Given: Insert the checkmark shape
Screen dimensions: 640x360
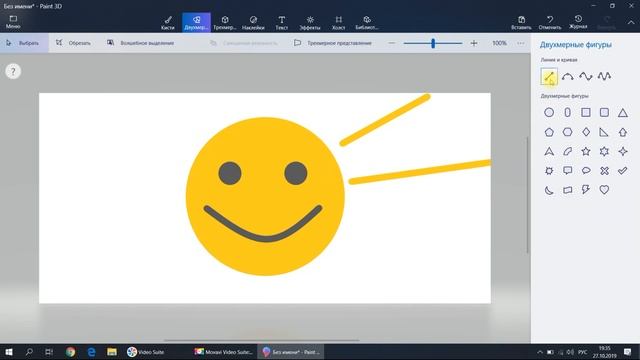Looking at the screenshot, I should click(622, 171).
